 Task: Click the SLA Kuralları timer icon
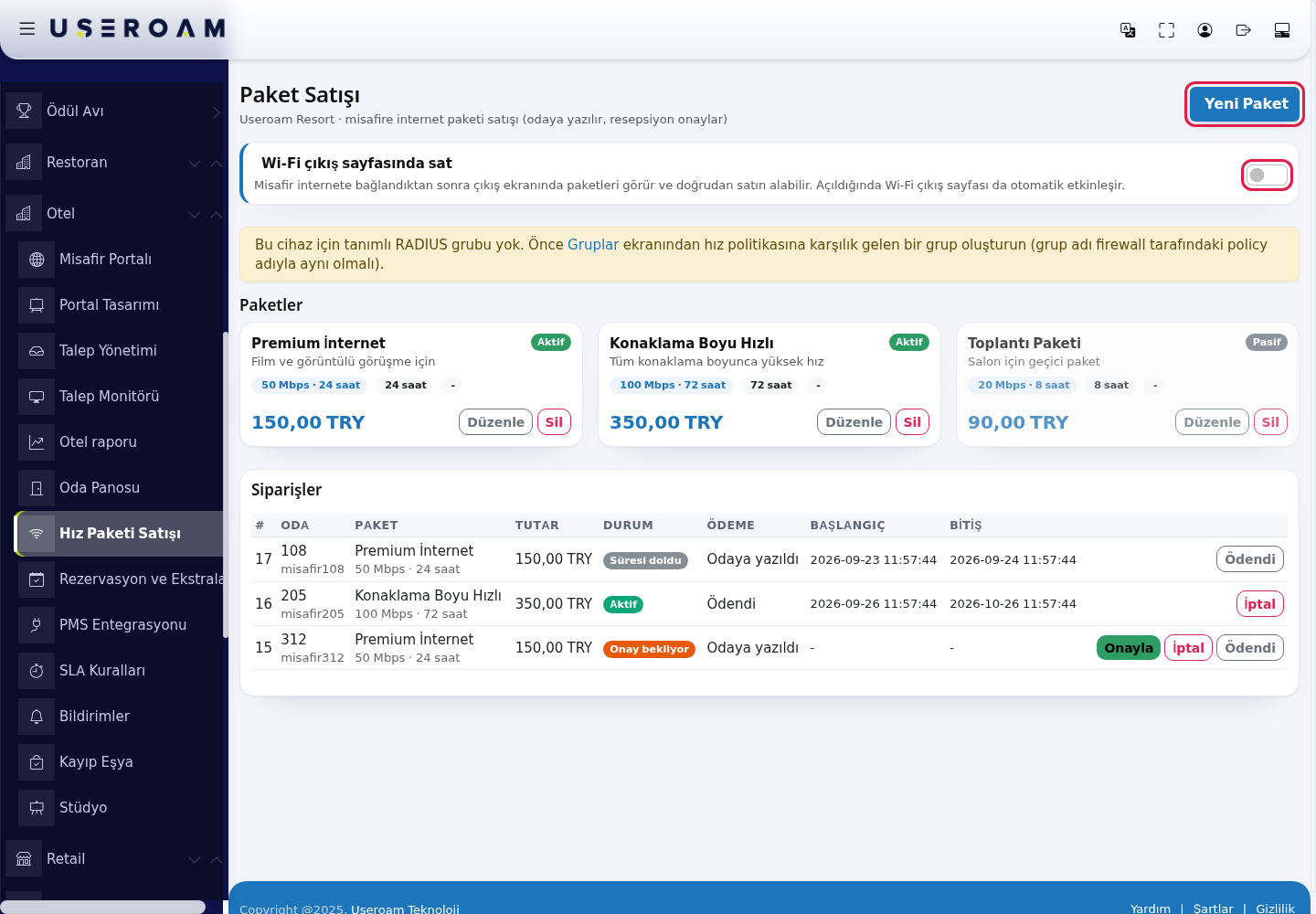(37, 671)
